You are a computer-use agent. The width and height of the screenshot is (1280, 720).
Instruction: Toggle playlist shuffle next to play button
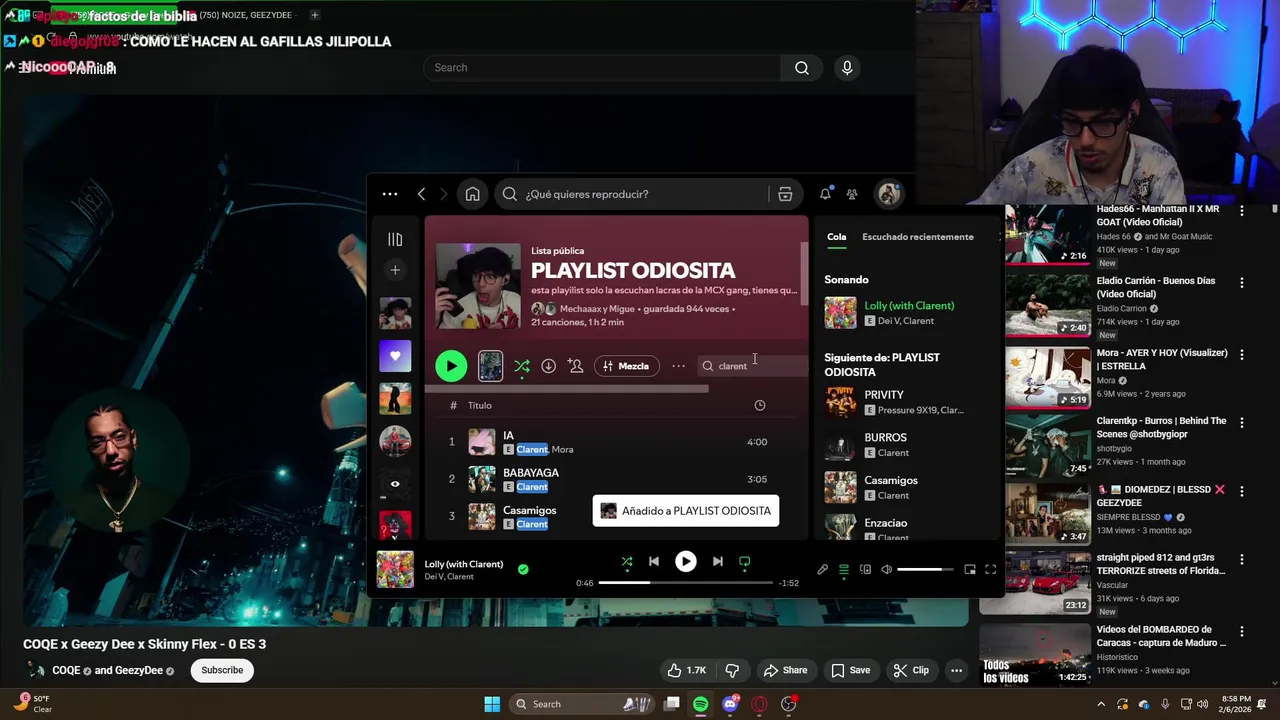[x=522, y=366]
